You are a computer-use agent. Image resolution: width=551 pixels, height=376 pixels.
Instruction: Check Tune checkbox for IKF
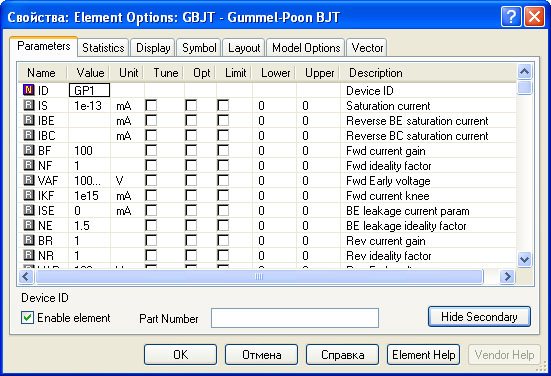click(151, 195)
